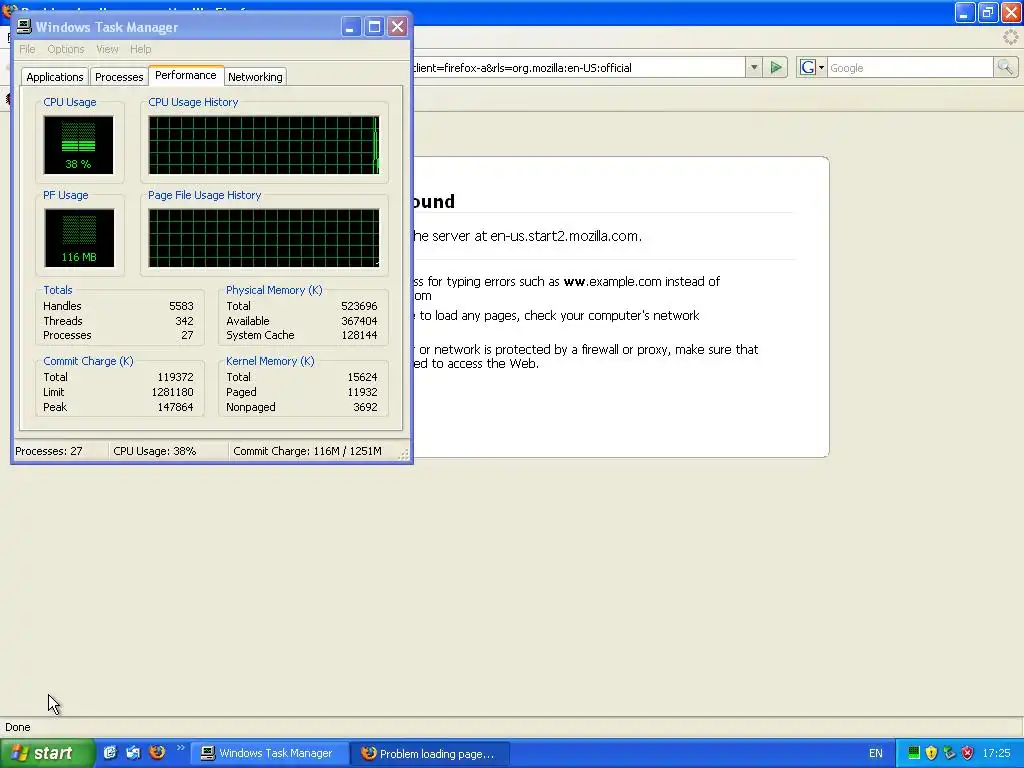Switch to the Windows Task Manager taskbar button
Viewport: 1024px width, 768px height.
268,754
